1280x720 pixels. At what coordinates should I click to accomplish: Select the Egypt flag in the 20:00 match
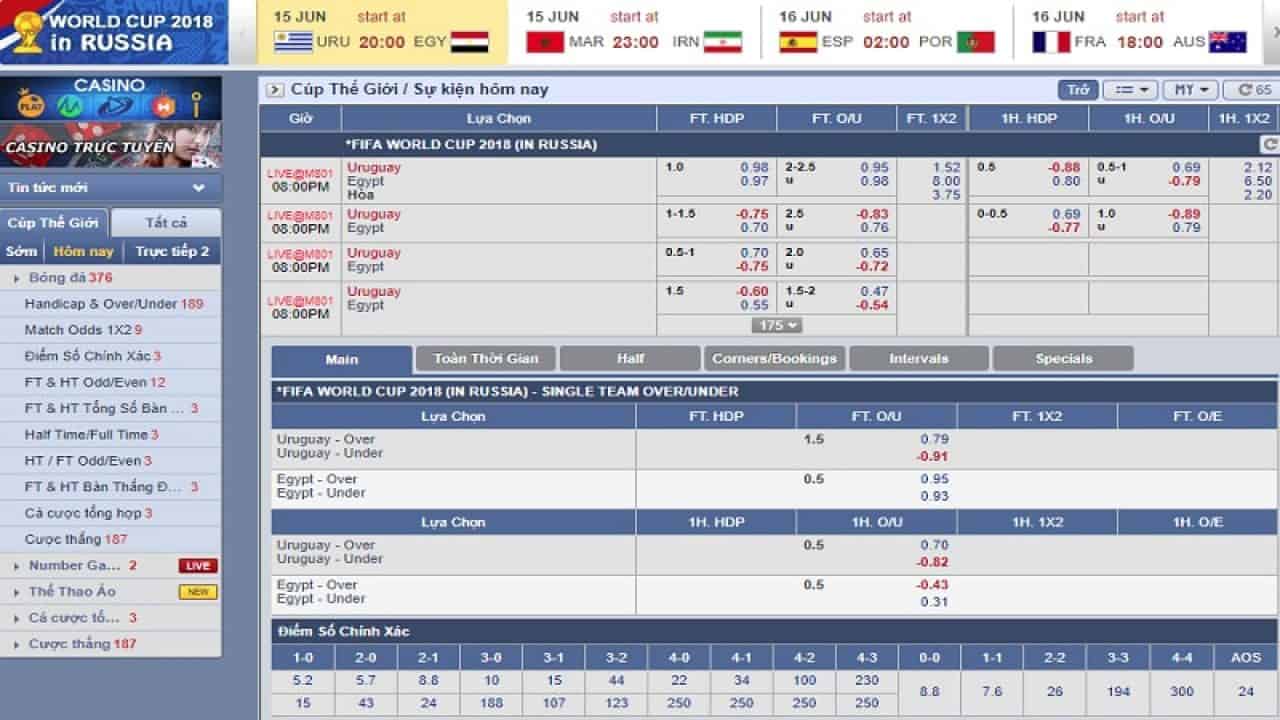coord(469,42)
